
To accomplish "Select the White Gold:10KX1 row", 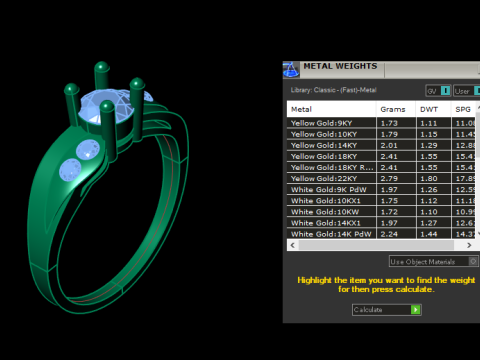I will pos(381,201).
